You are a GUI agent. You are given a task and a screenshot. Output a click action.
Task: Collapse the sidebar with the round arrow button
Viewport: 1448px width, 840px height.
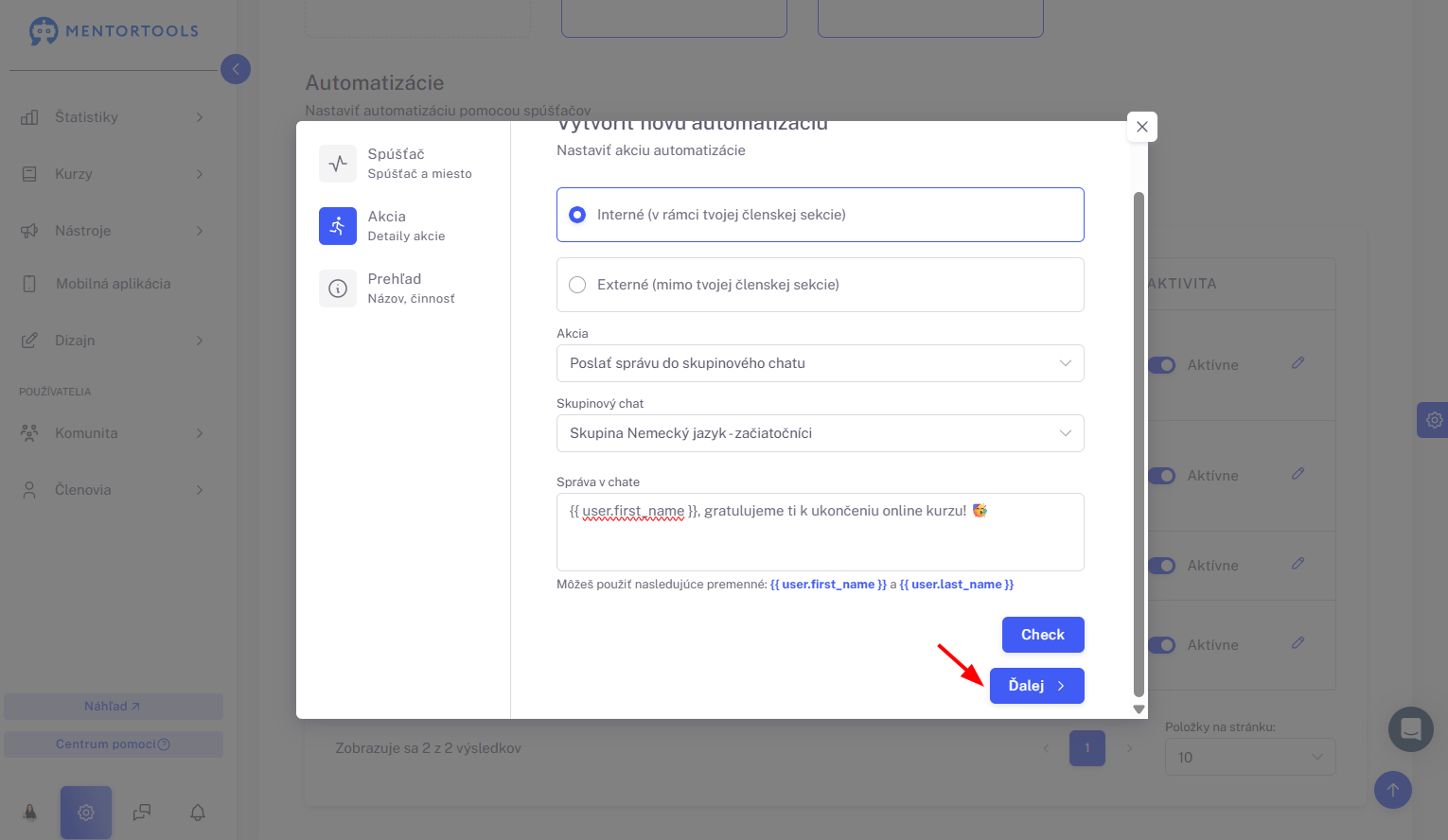tap(236, 69)
